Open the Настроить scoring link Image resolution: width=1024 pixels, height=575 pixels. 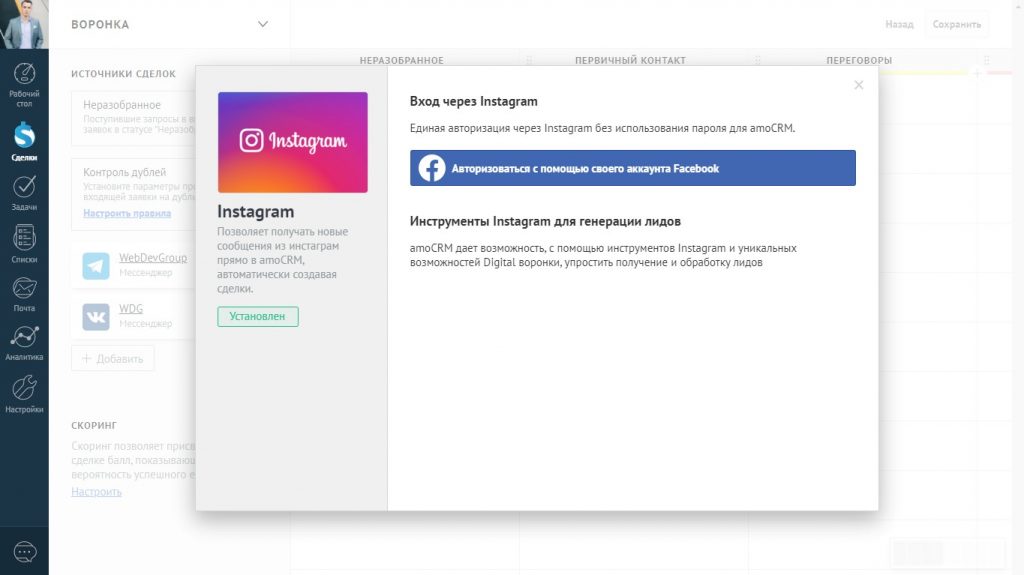(x=96, y=491)
